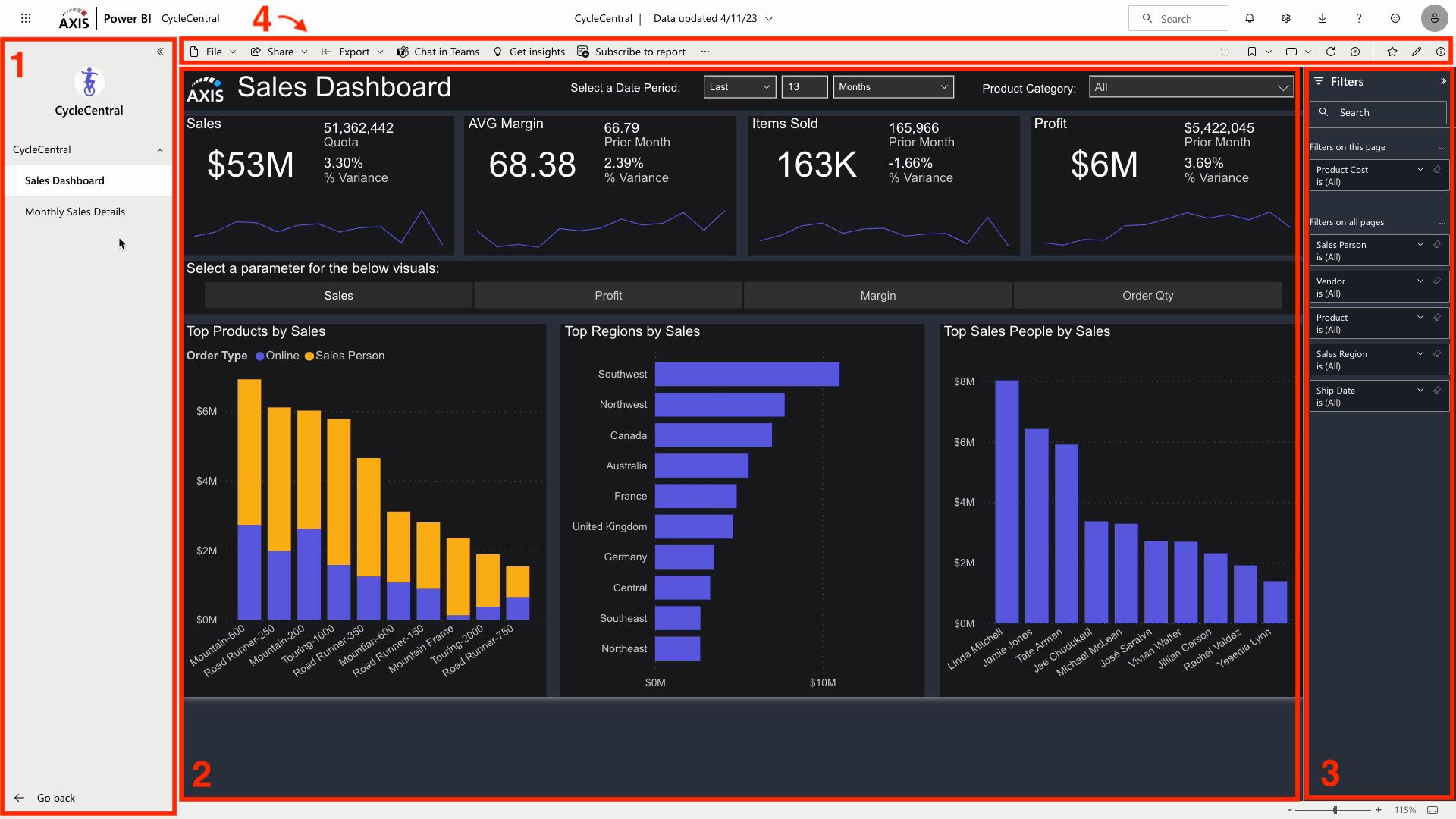This screenshot has height=819, width=1456.
Task: Open the settings gear icon
Action: [1286, 18]
